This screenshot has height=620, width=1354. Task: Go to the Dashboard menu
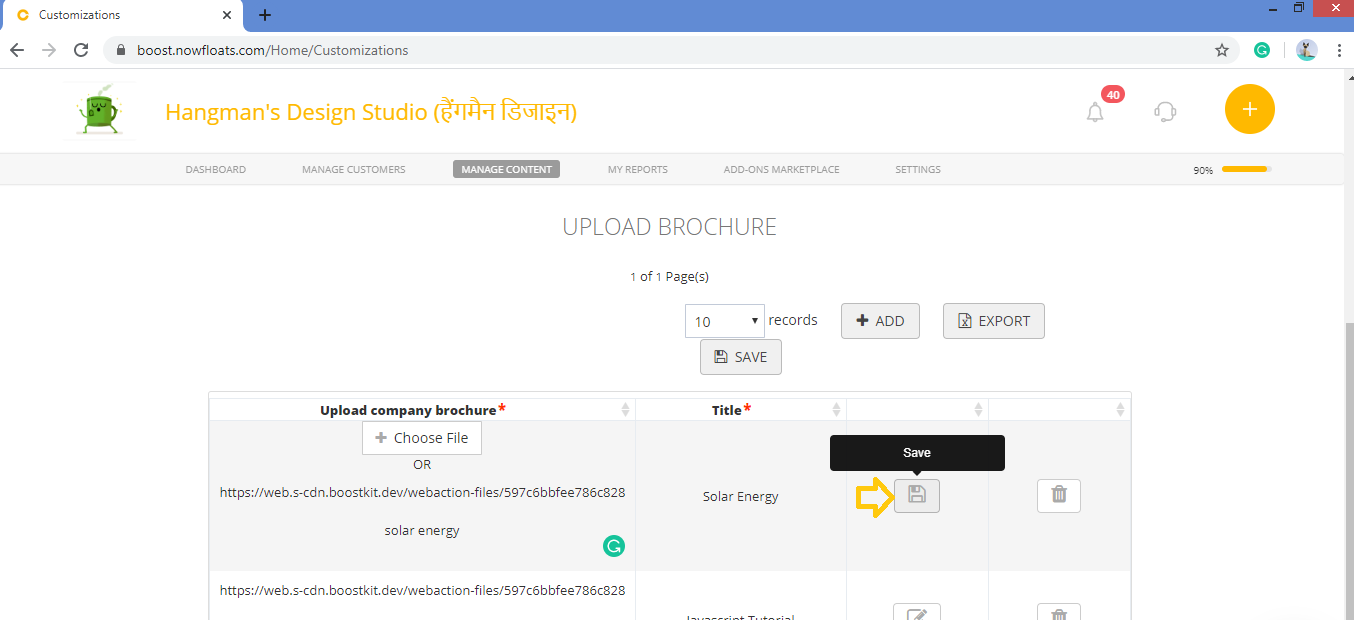215,170
